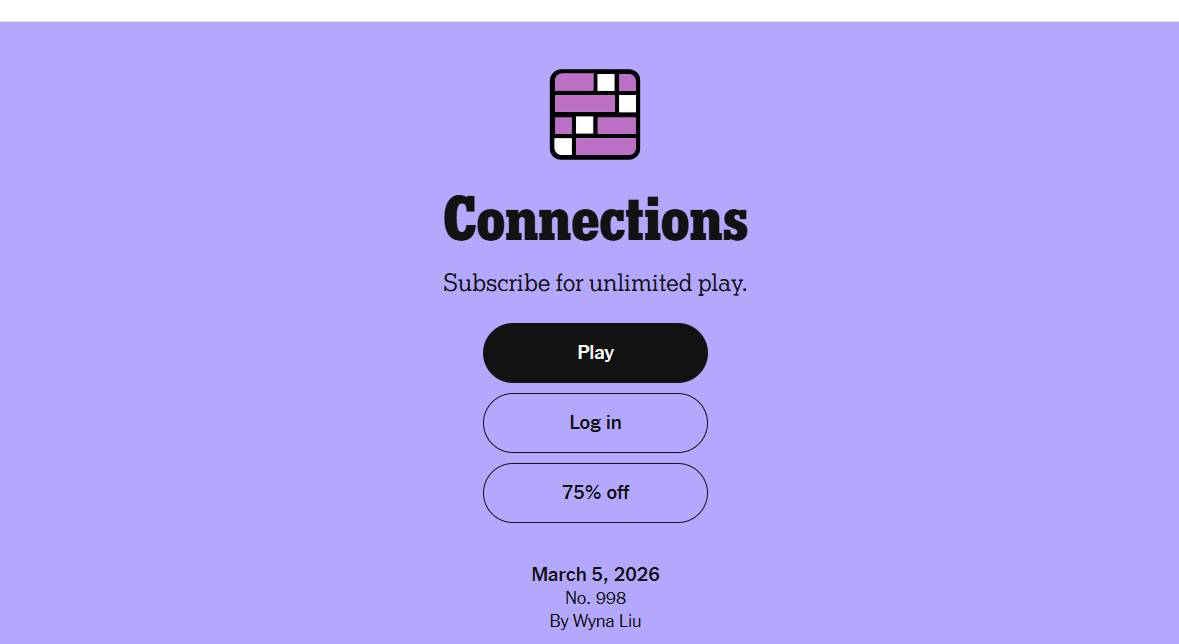Click the byline 'By Wyna Liu'

coord(595,620)
